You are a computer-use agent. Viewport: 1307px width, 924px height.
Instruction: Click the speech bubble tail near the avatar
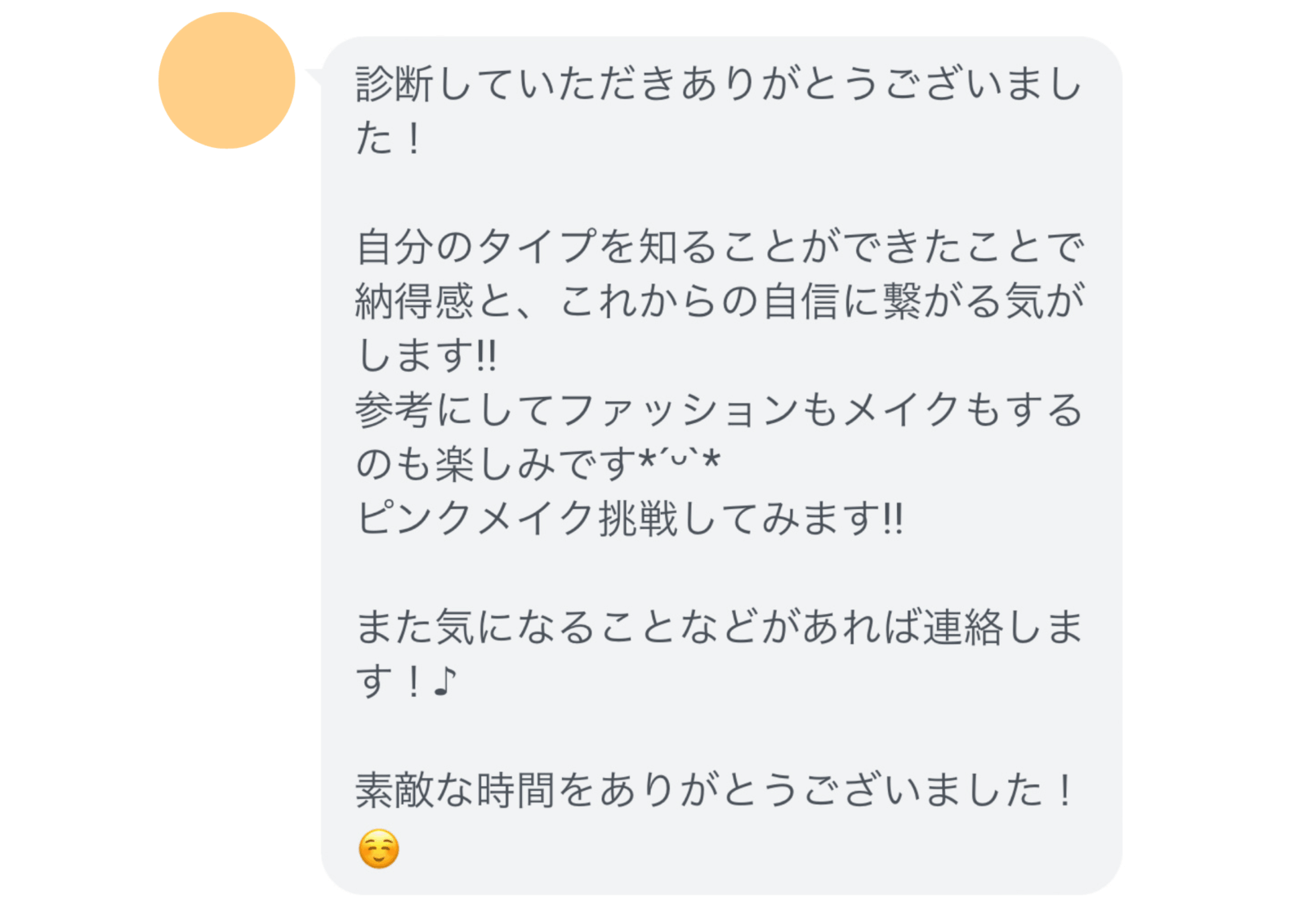click(x=314, y=78)
